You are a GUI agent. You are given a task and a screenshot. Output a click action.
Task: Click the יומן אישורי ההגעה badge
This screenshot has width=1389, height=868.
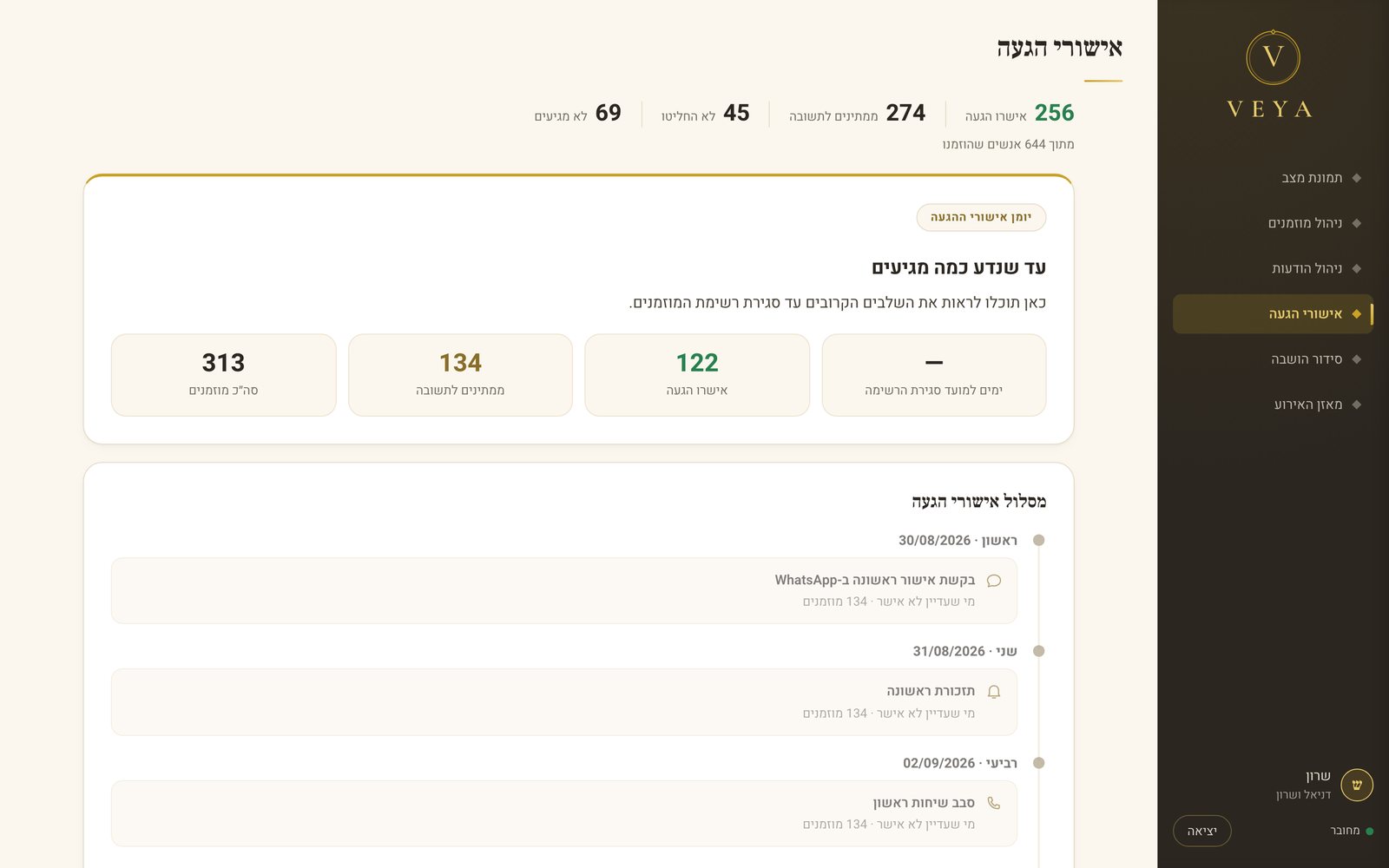click(981, 217)
